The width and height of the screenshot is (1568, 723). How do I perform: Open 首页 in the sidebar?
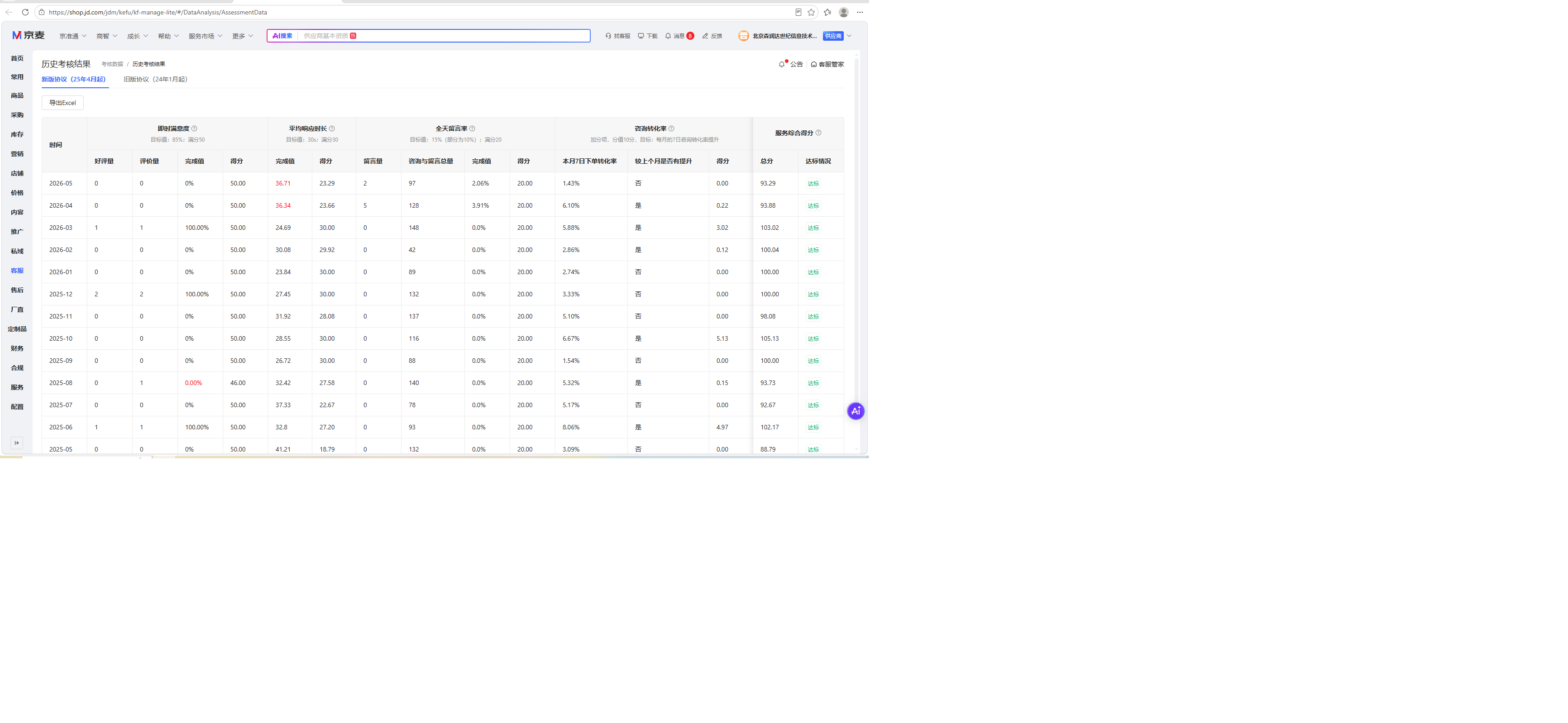point(17,58)
